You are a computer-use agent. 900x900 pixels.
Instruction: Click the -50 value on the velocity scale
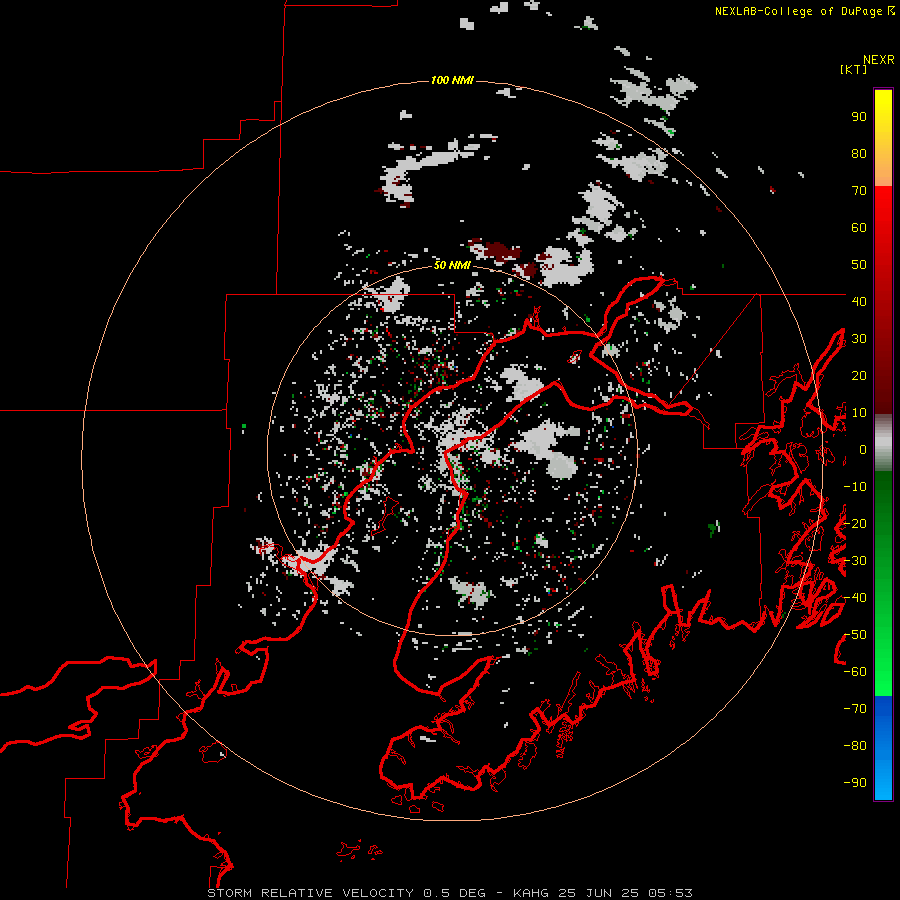coord(855,635)
